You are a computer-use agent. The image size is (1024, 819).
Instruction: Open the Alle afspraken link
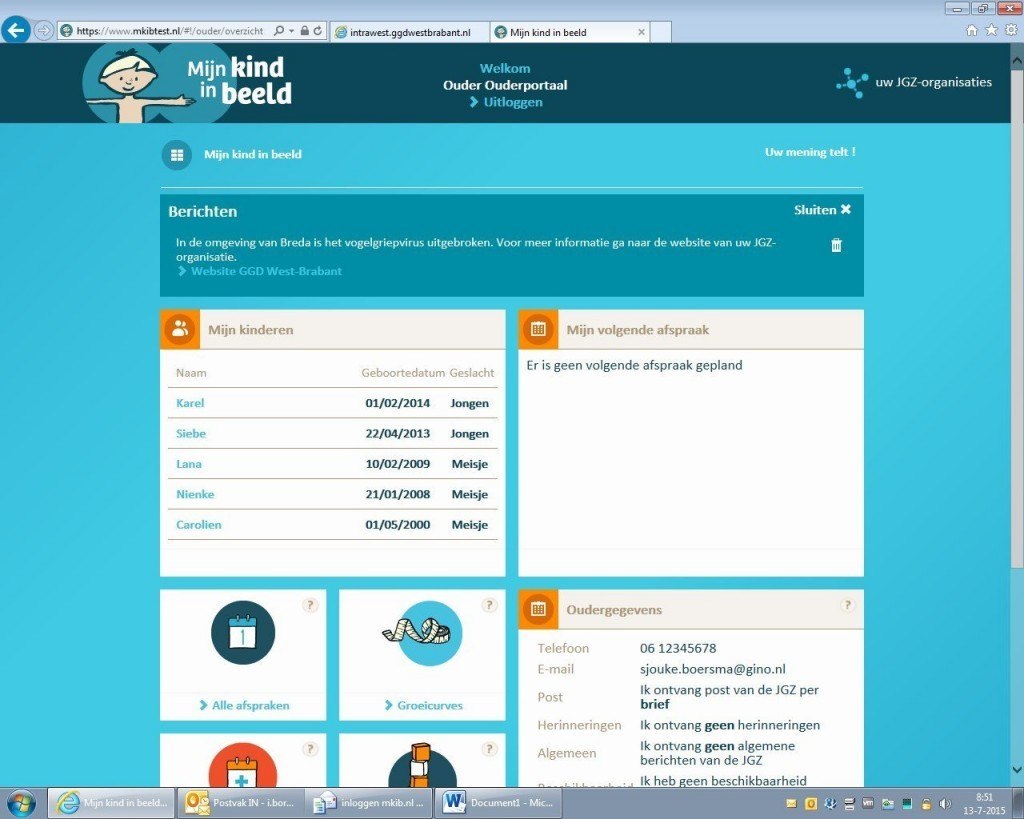coord(250,705)
